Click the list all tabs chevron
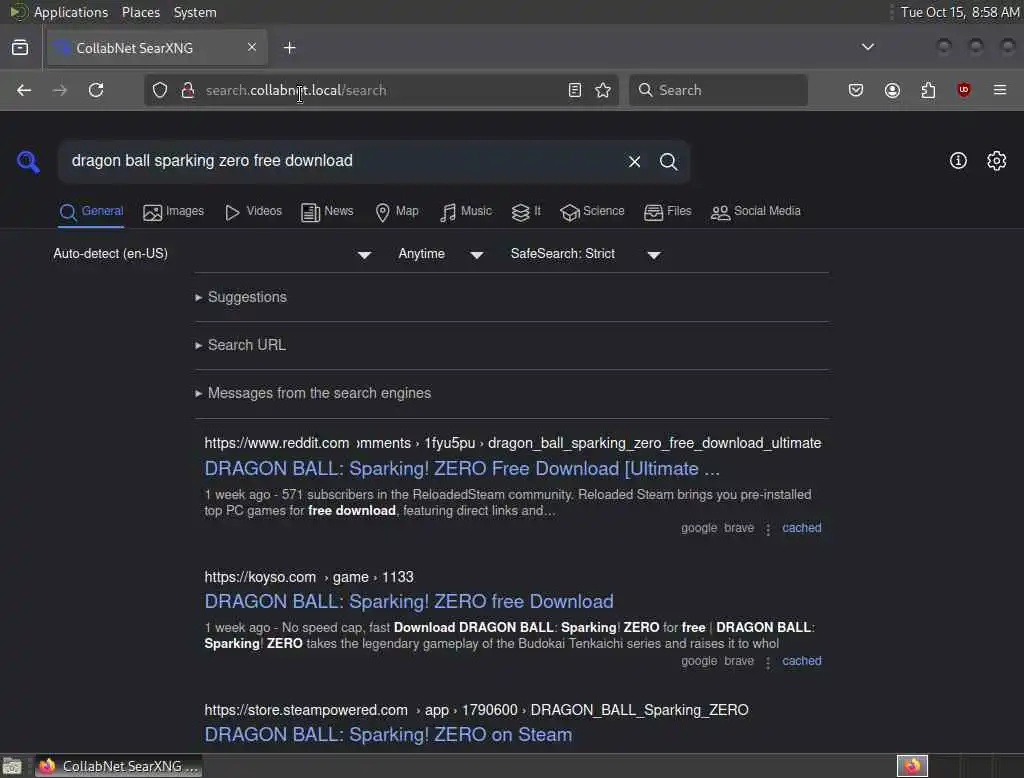This screenshot has width=1024, height=778. [867, 47]
